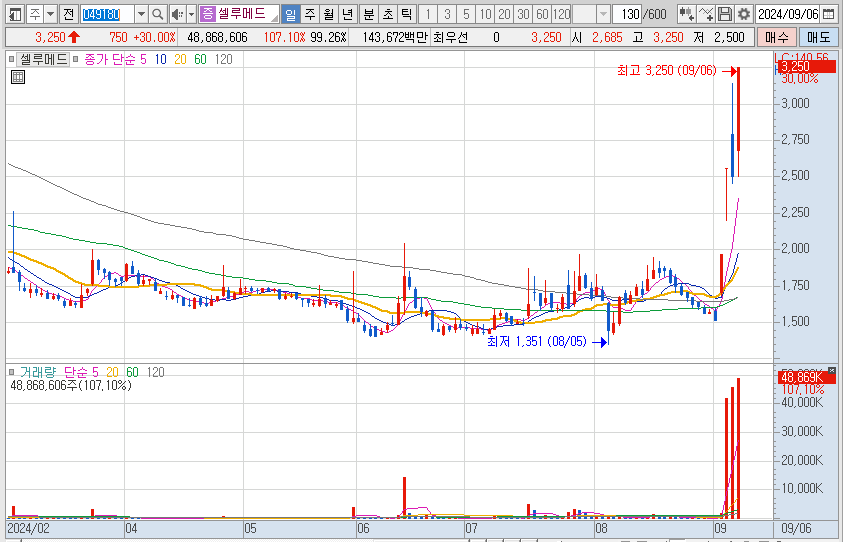Click the blue 10 price MA label
Image resolution: width=843 pixels, height=542 pixels.
pos(160,59)
